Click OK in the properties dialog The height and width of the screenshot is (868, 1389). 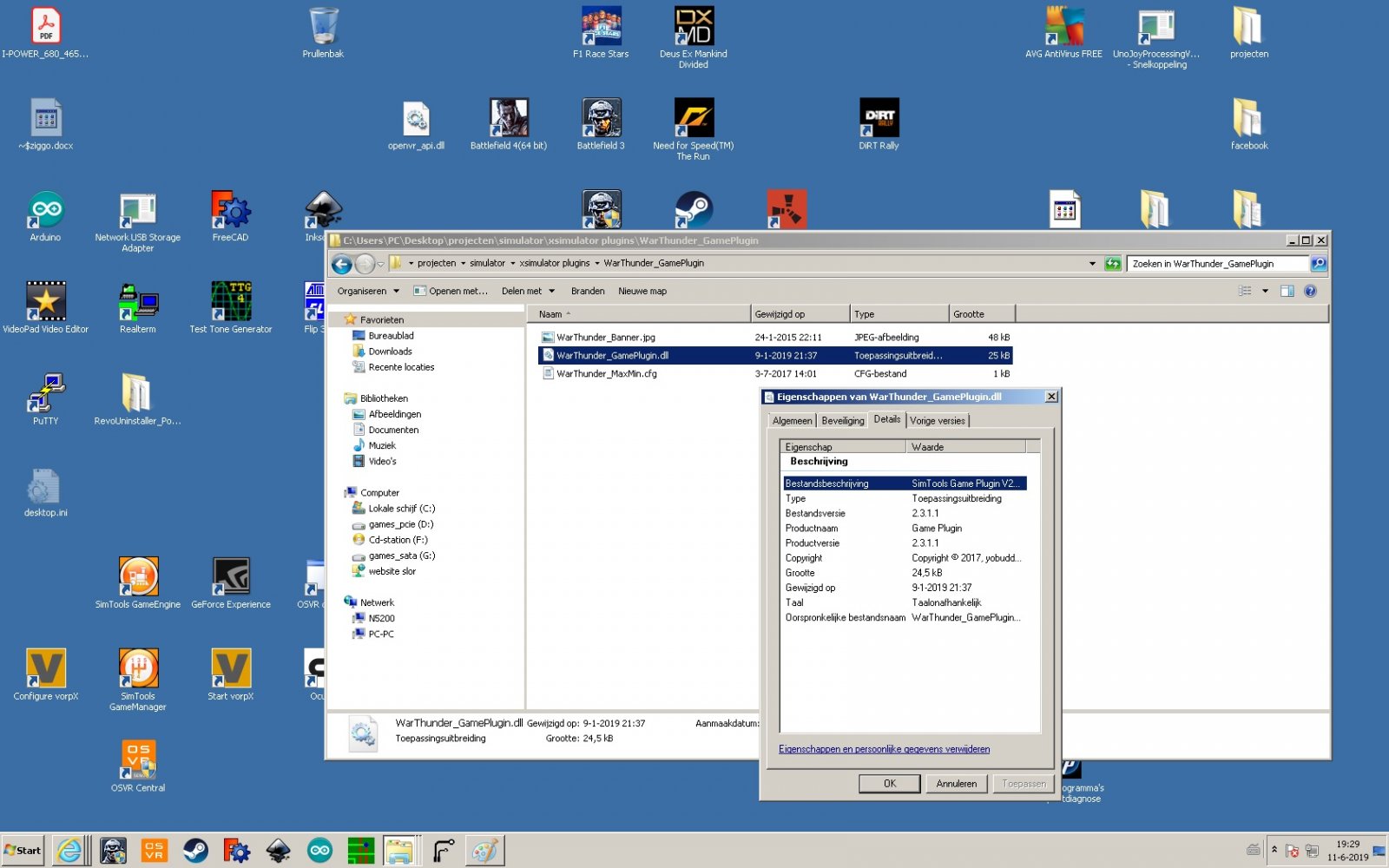click(x=890, y=783)
